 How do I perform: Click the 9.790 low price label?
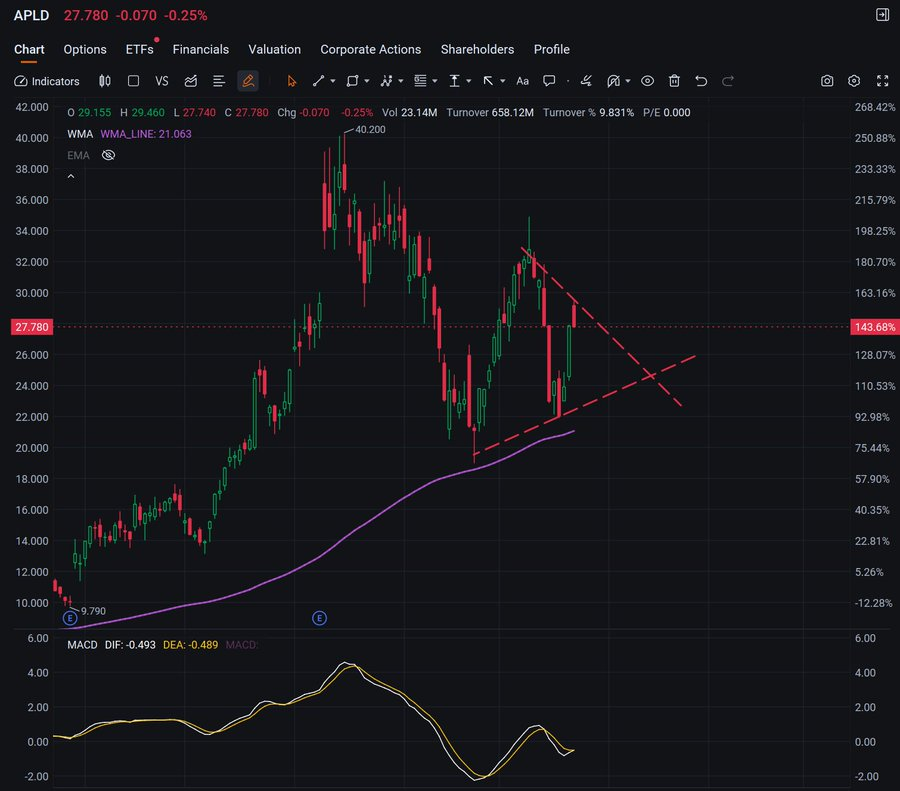[93, 611]
